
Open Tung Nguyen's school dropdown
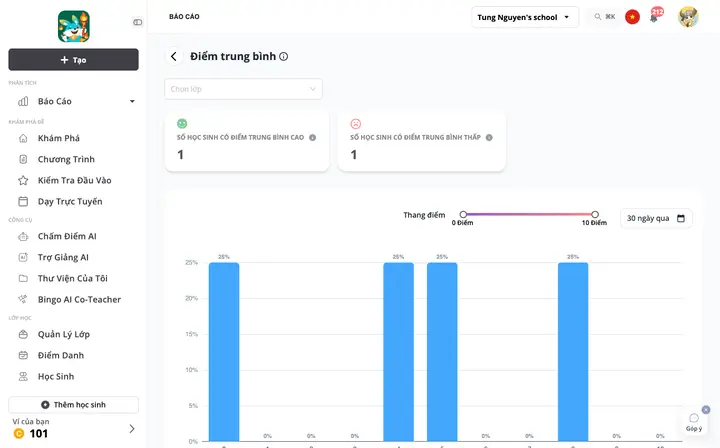click(525, 17)
